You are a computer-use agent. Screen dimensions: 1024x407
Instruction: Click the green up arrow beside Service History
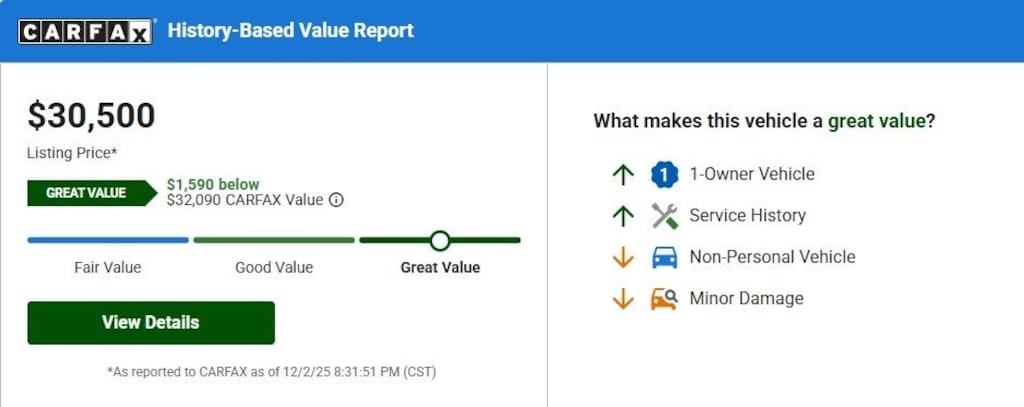(623, 216)
